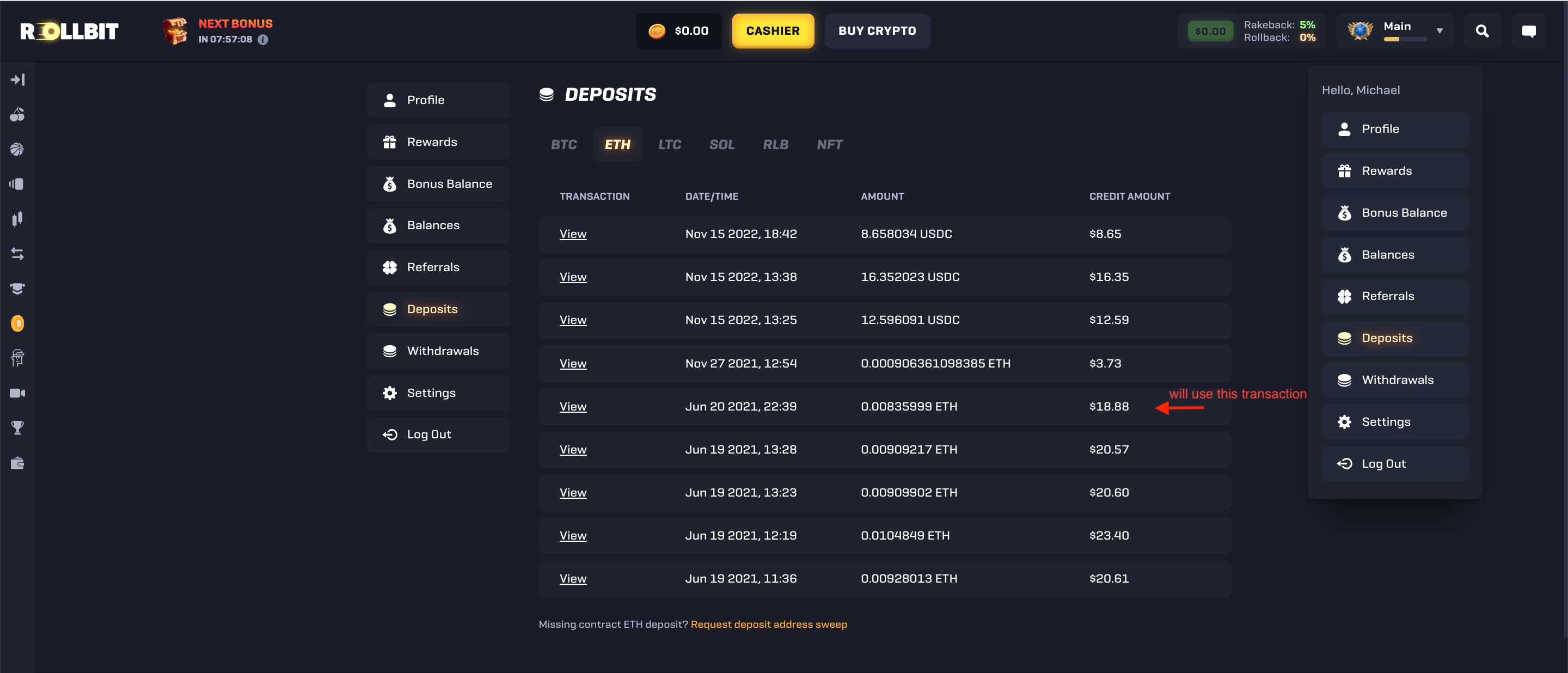View the Nov 27 2021, 12:54 transaction
Screen dimensions: 1568x673
(x=573, y=364)
